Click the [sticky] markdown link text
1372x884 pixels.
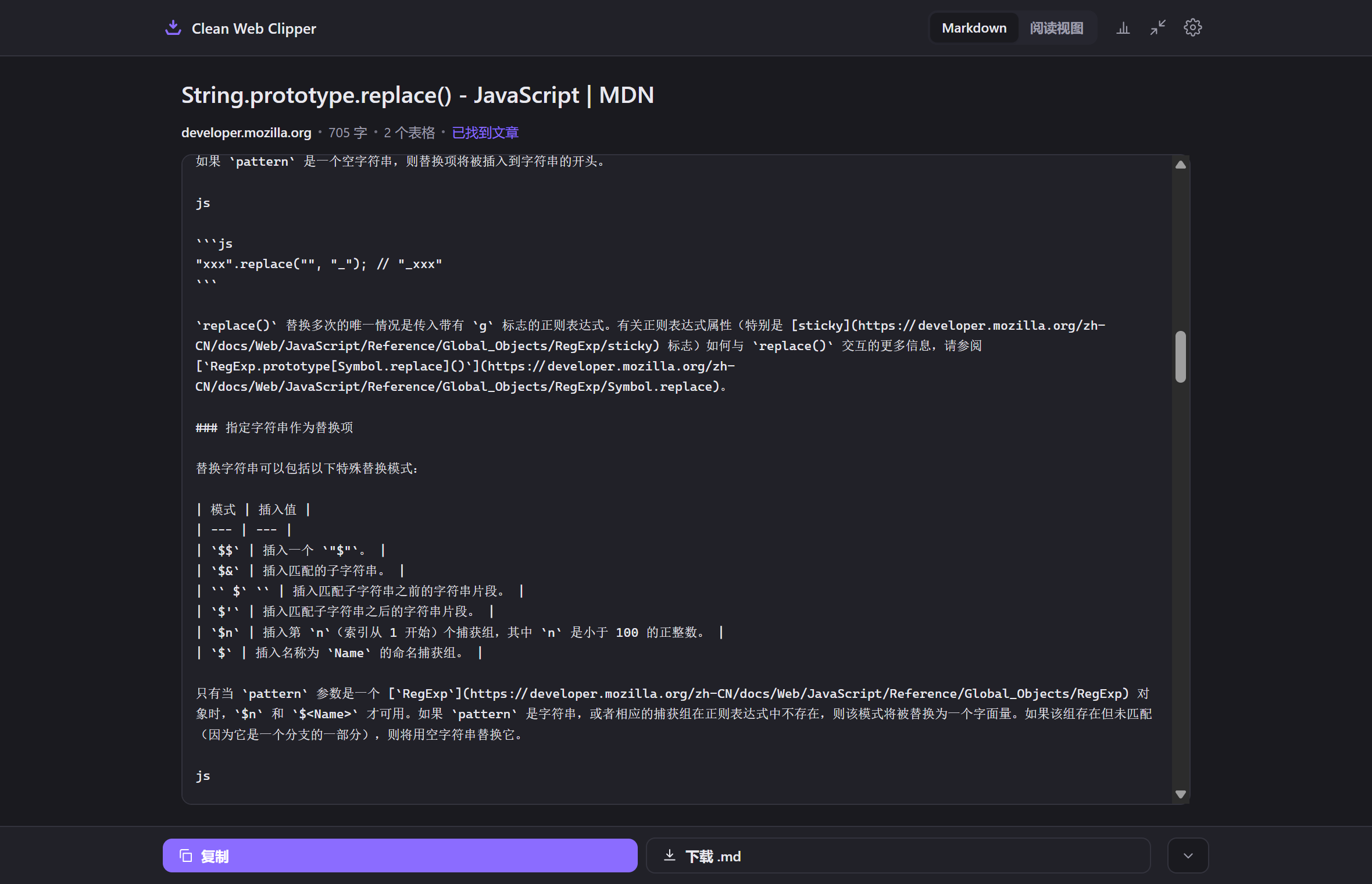pos(820,325)
